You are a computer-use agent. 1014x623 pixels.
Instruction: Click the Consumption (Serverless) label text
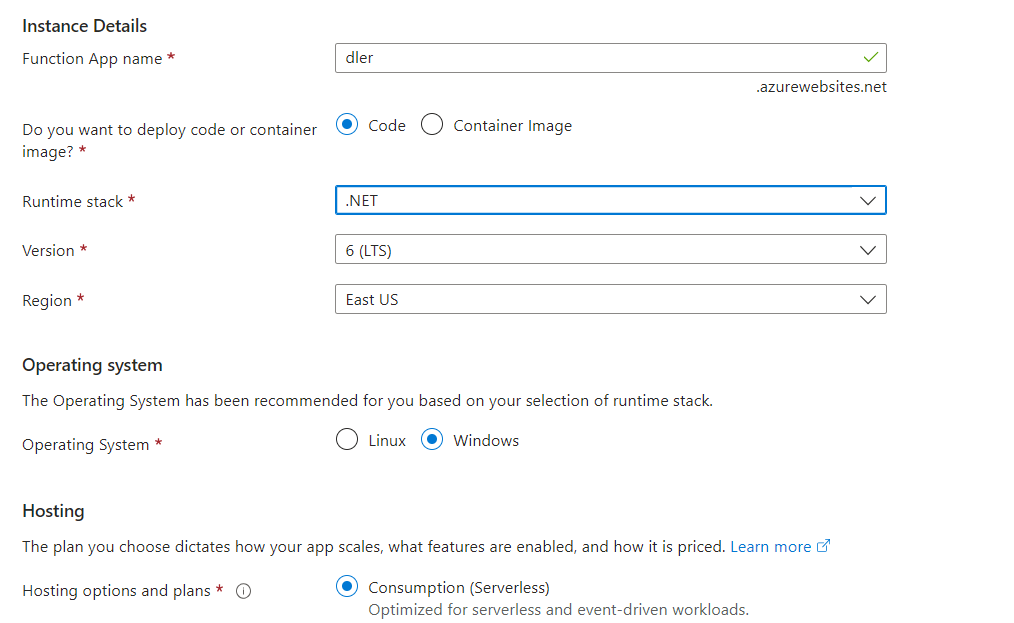(x=458, y=587)
